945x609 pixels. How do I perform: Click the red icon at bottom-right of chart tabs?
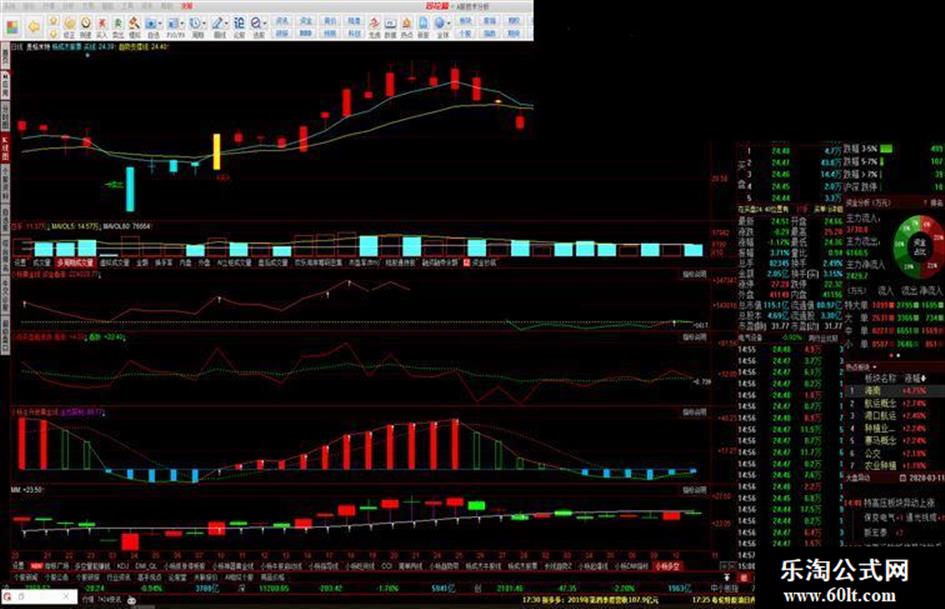coord(744,578)
